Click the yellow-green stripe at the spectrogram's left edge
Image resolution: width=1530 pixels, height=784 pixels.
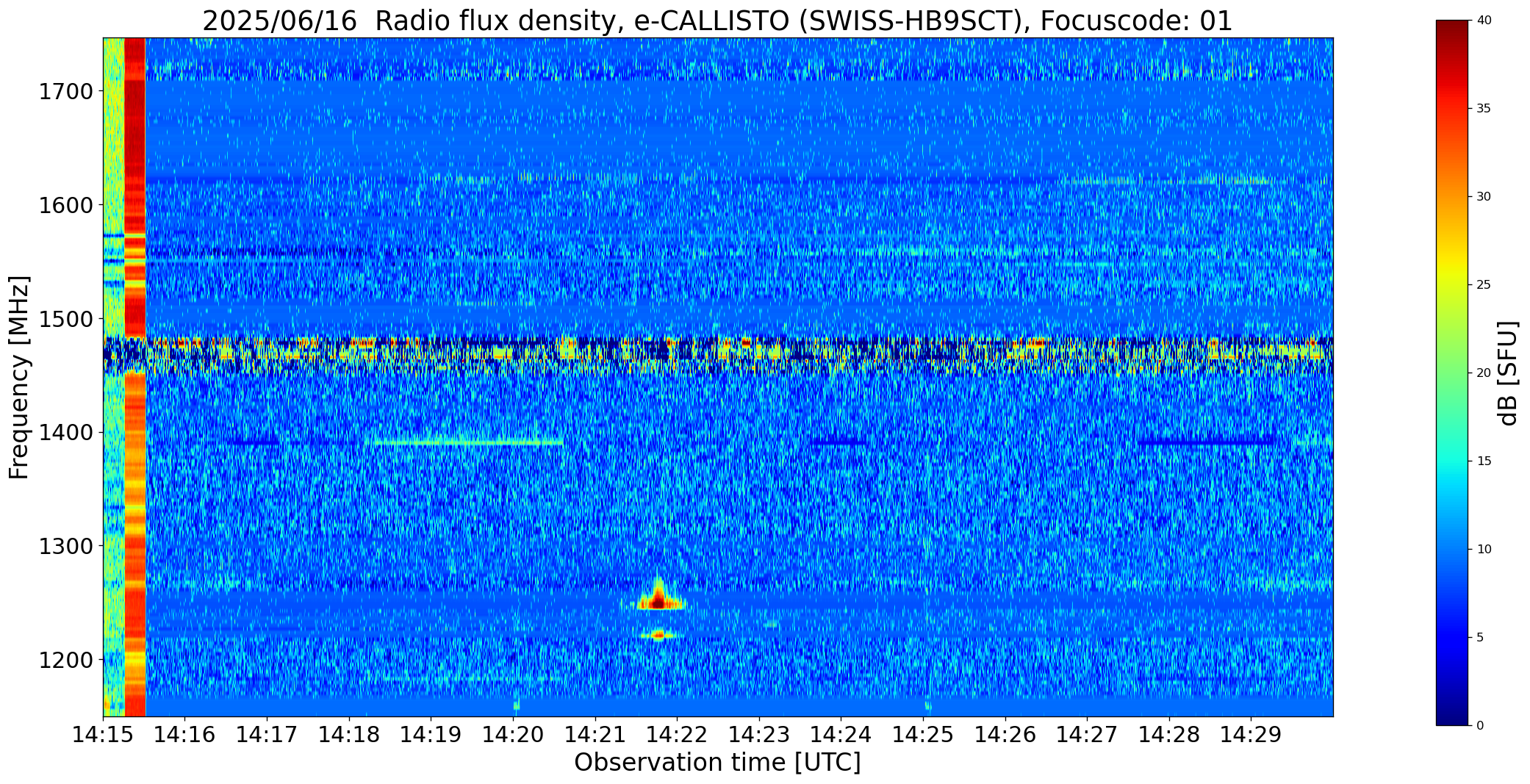114,377
